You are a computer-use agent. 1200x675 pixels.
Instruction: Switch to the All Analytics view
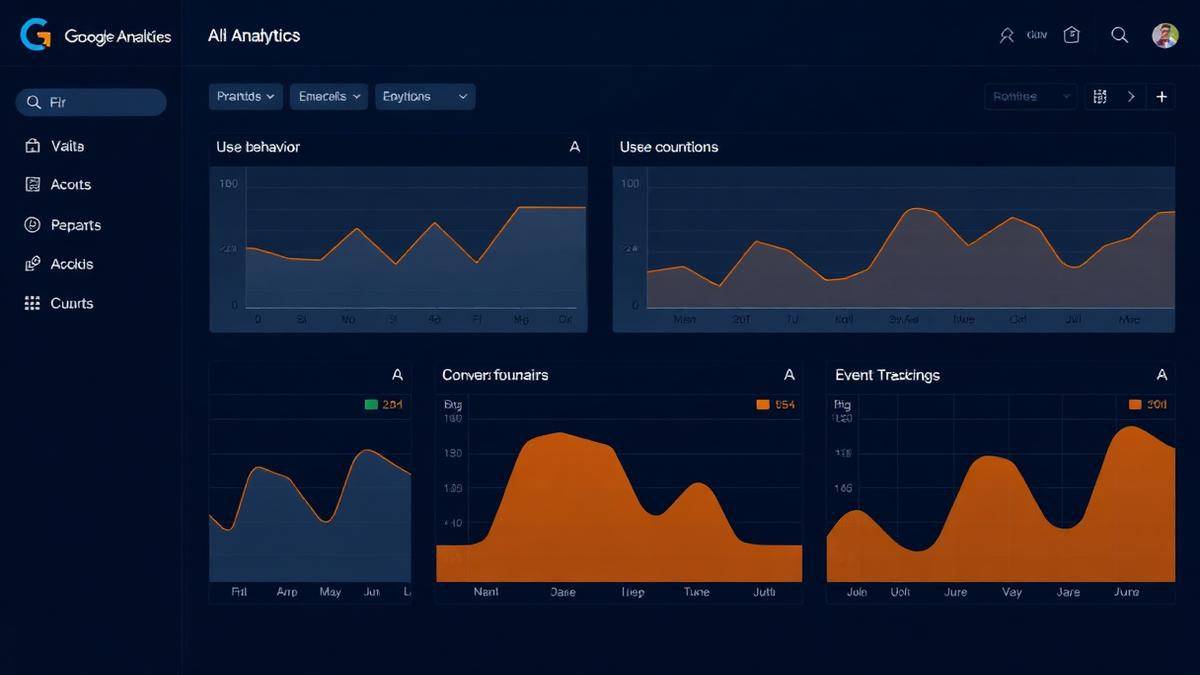point(253,35)
